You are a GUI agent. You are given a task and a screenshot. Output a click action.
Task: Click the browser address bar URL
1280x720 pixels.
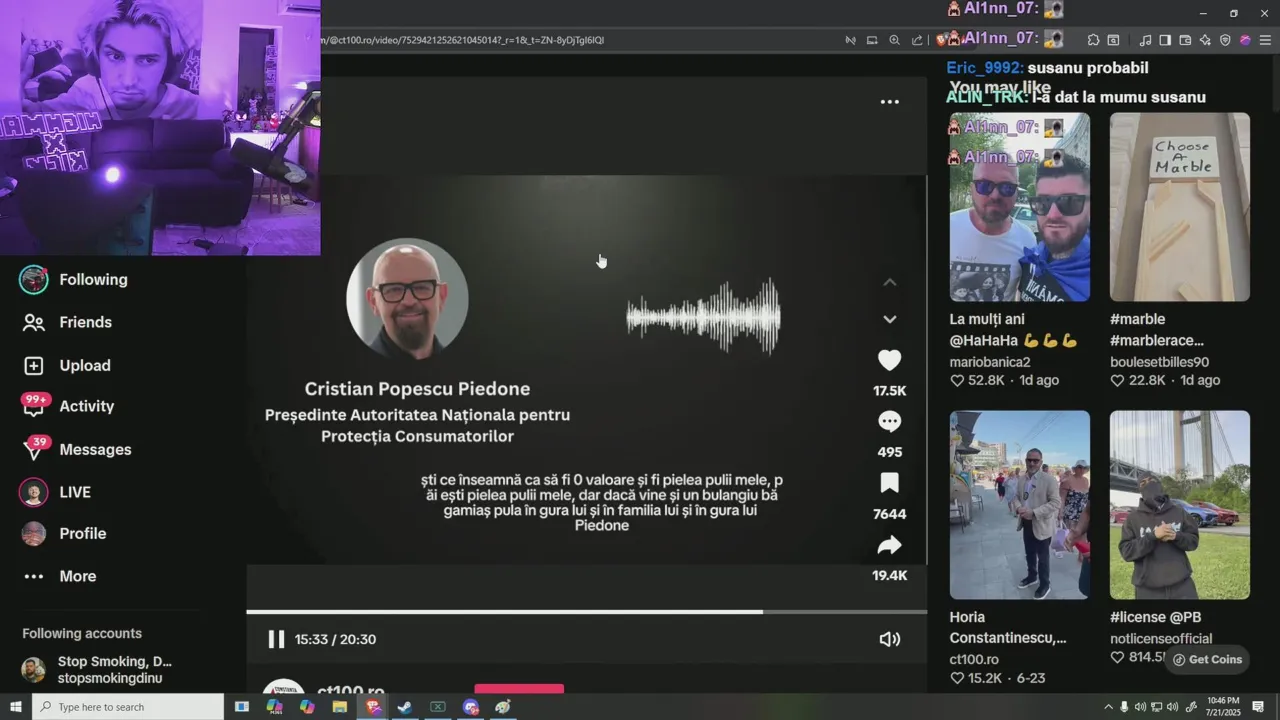[464, 40]
